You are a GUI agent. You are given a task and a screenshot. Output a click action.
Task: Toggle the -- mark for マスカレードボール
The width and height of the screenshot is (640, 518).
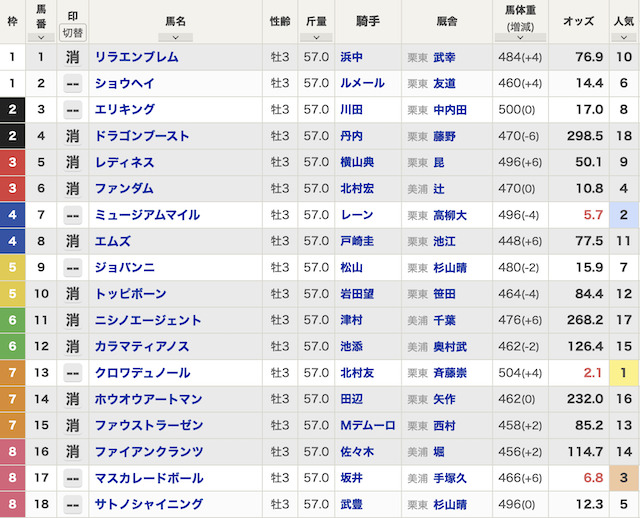click(x=73, y=478)
